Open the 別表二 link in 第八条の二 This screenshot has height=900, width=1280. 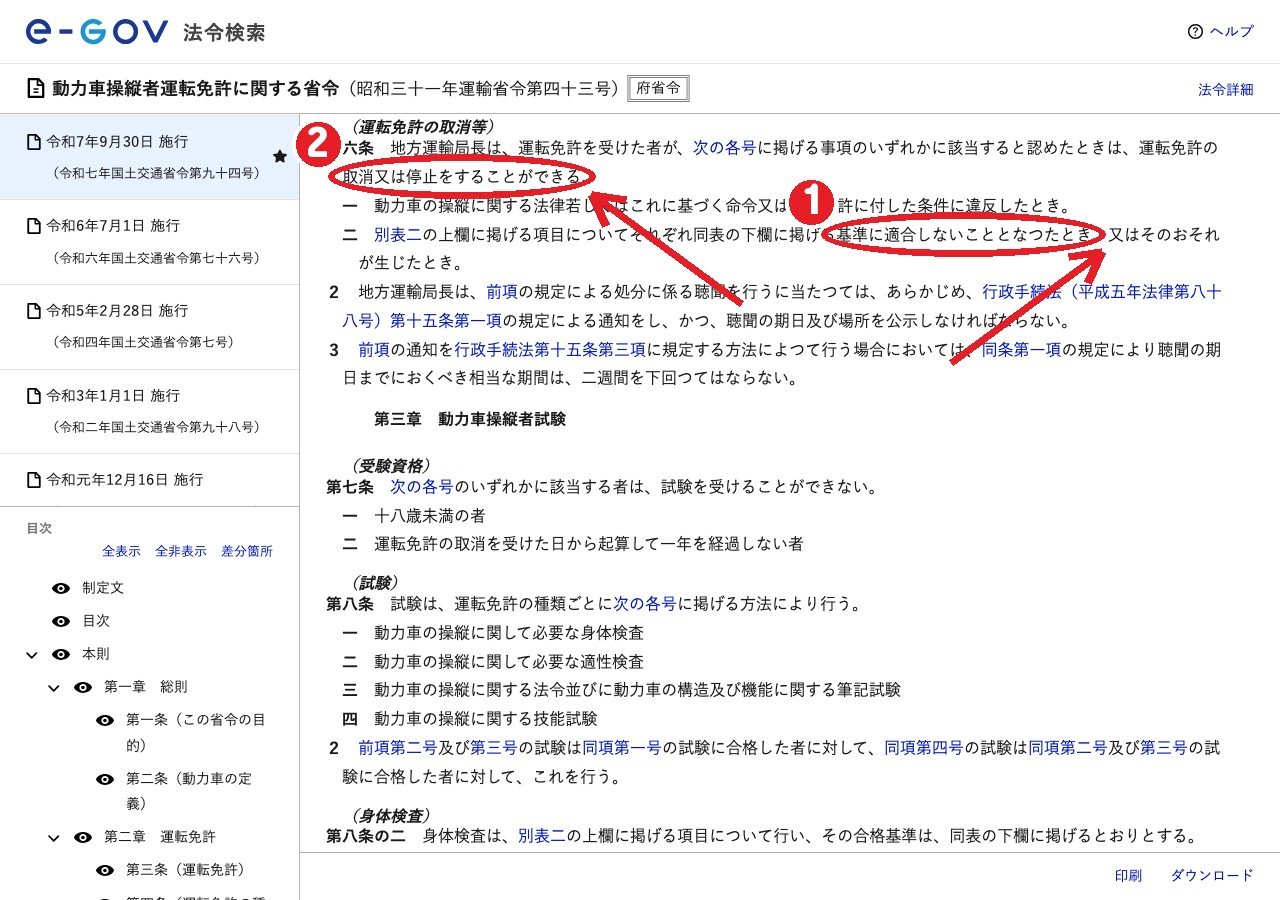542,835
